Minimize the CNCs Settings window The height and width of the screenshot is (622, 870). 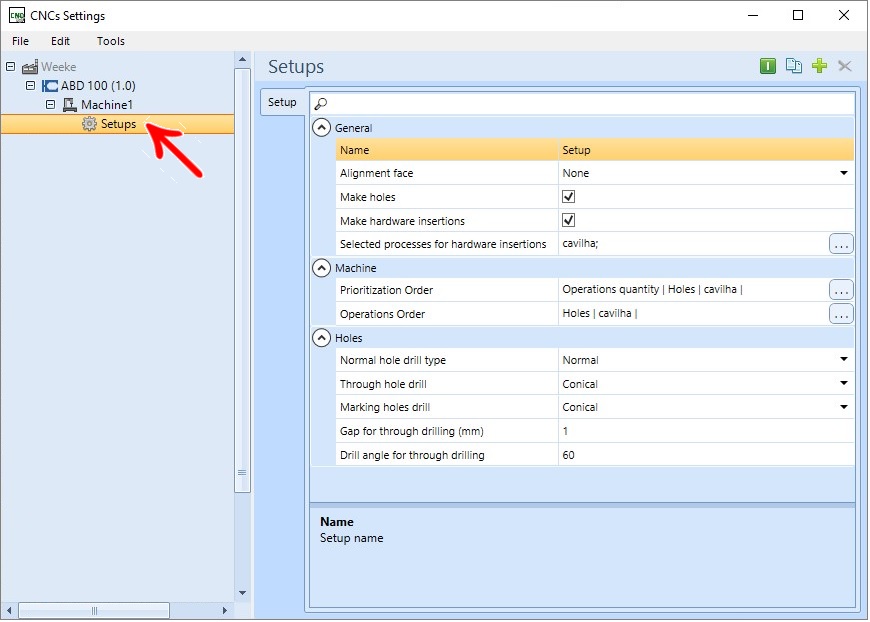click(x=752, y=16)
